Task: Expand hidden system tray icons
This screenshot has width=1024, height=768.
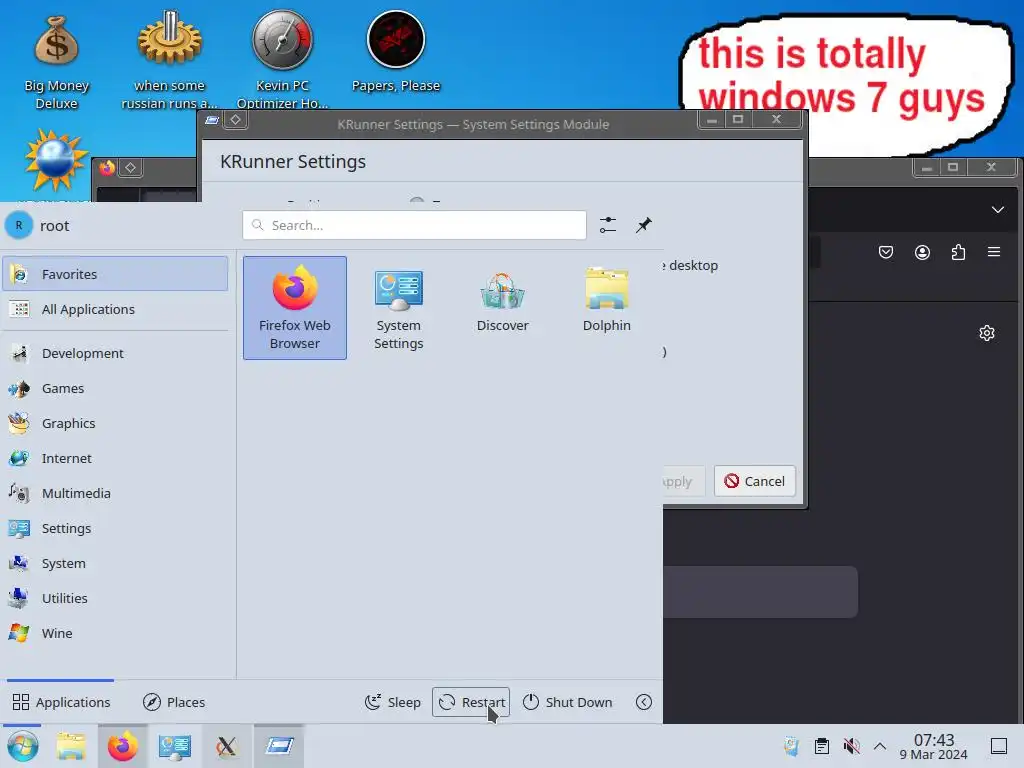Action: click(880, 746)
